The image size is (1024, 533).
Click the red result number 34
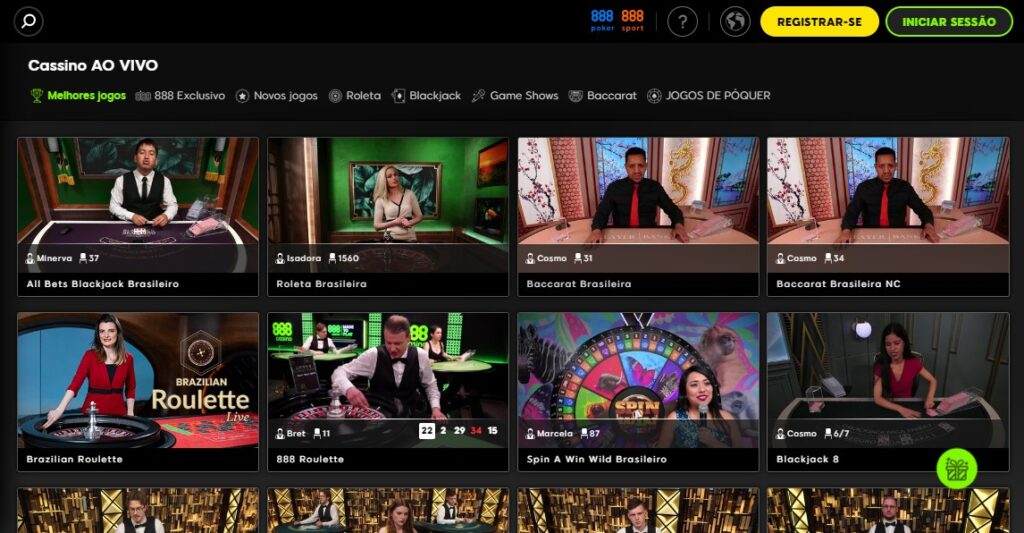tap(476, 431)
